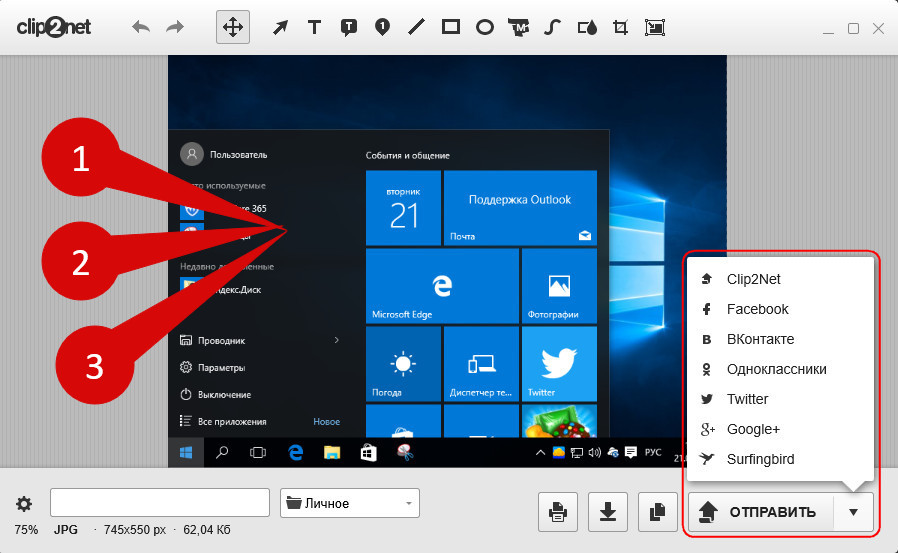Click the Пользователь account entry
898x553 pixels.
[x=224, y=154]
